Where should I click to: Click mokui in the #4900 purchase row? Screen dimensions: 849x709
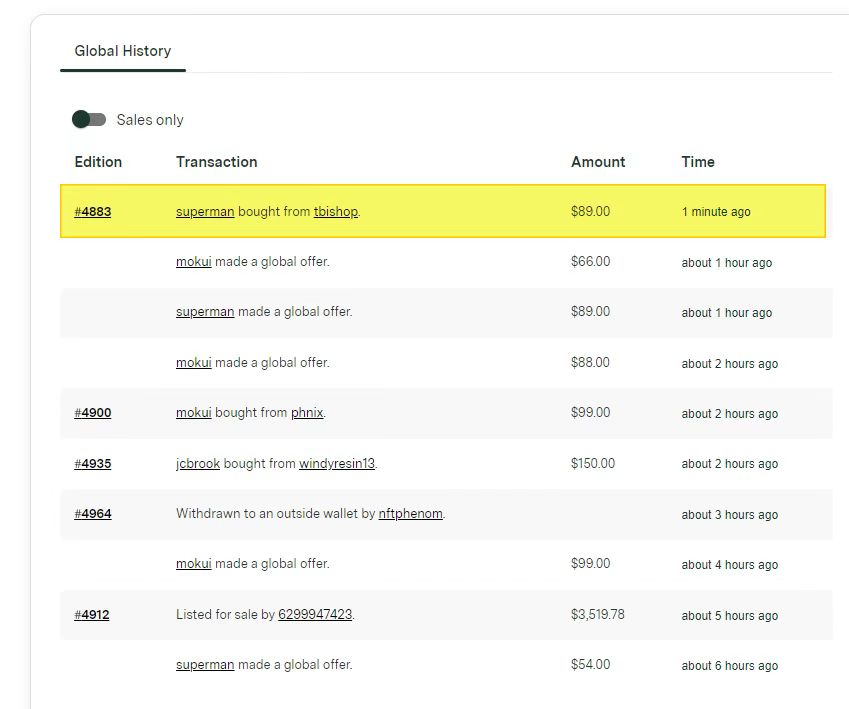(x=193, y=413)
